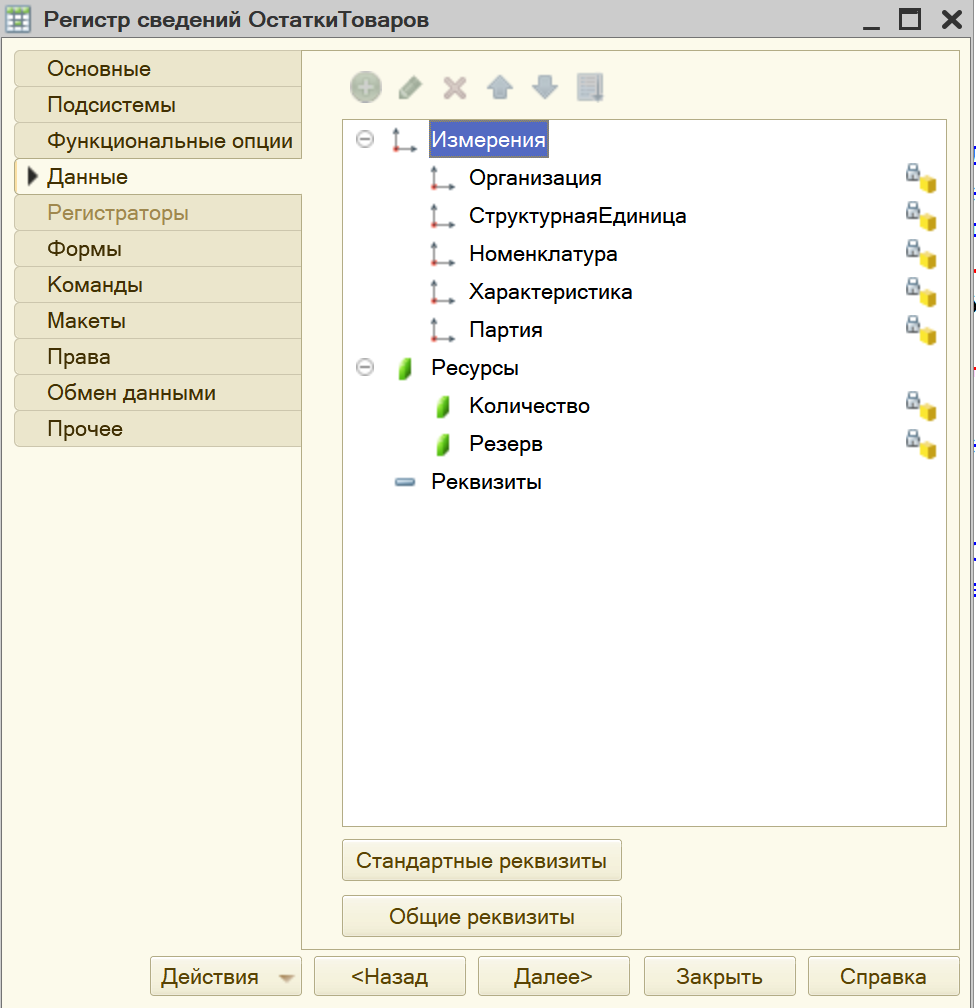Collapse the Ресурсы tree node

tap(365, 367)
